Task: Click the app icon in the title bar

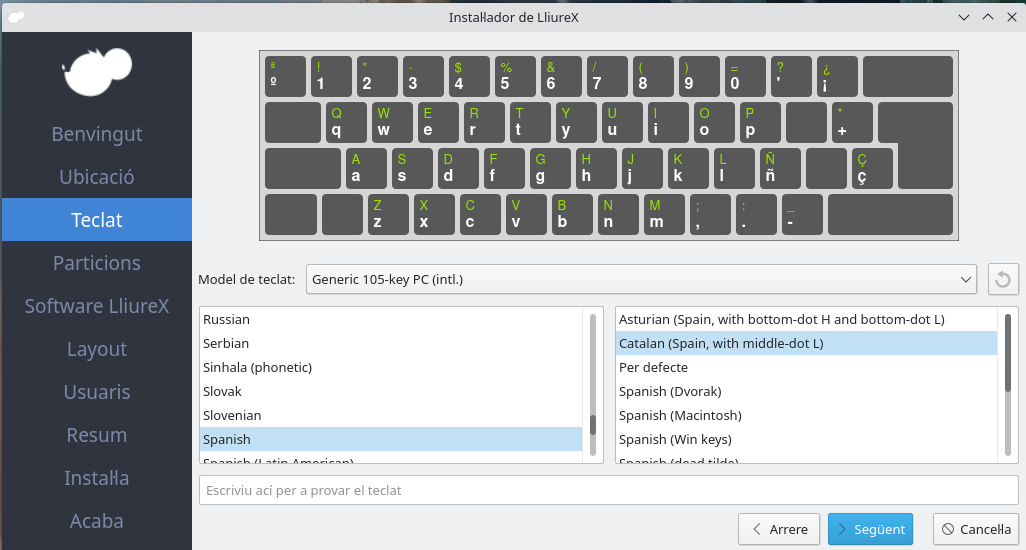Action: point(17,16)
